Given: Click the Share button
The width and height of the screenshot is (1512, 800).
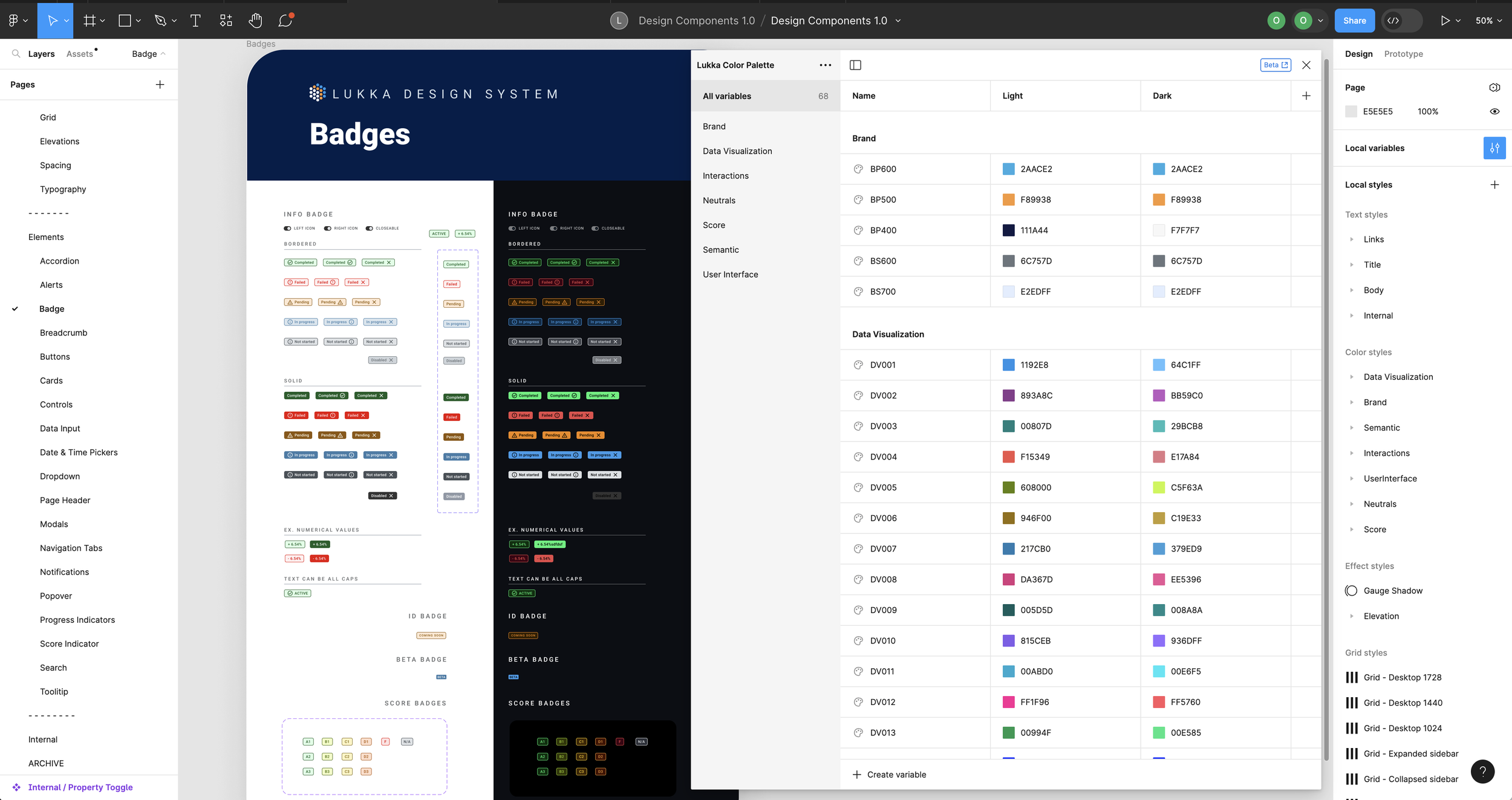Looking at the screenshot, I should point(1354,21).
